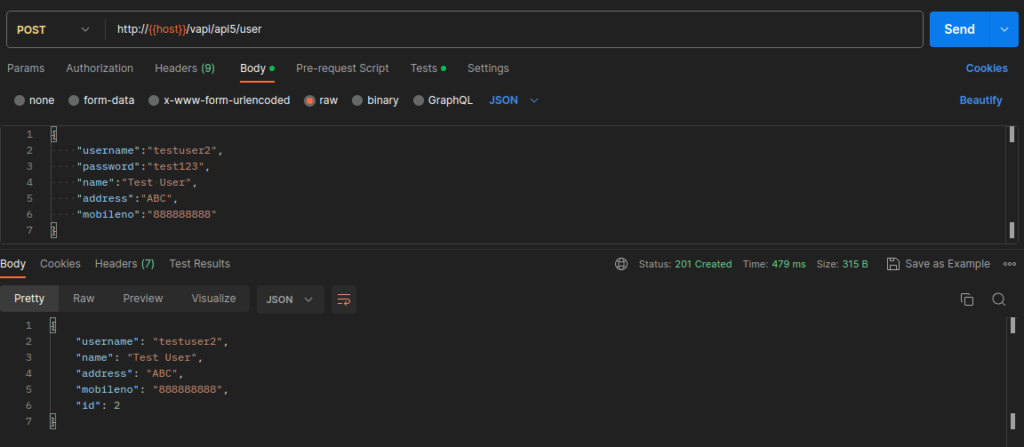
Task: Open the Send button dropdown arrow
Action: tap(1004, 29)
